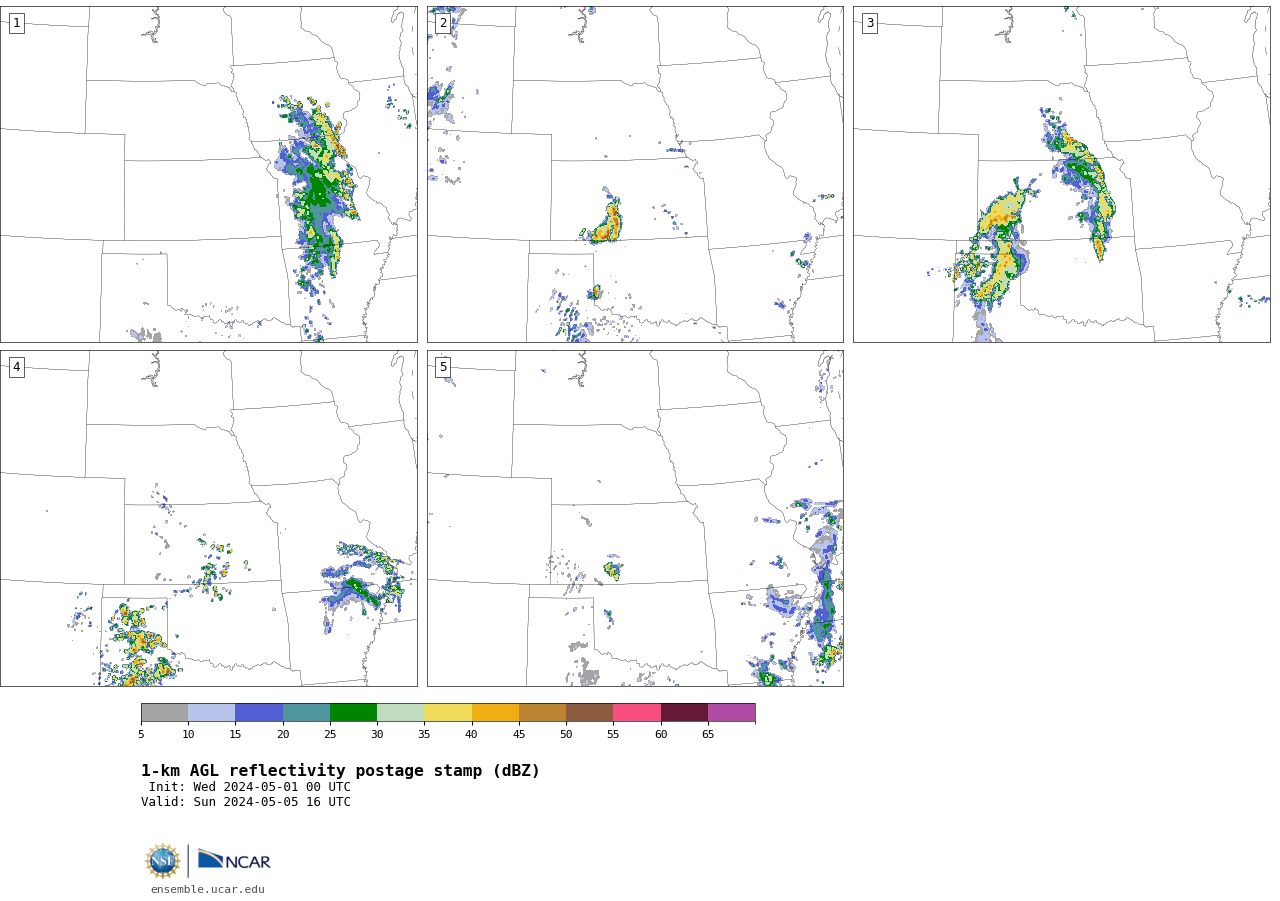This screenshot has width=1280, height=901.
Task: Click the pink 55-60 dBZ swatch
Action: coord(637,713)
